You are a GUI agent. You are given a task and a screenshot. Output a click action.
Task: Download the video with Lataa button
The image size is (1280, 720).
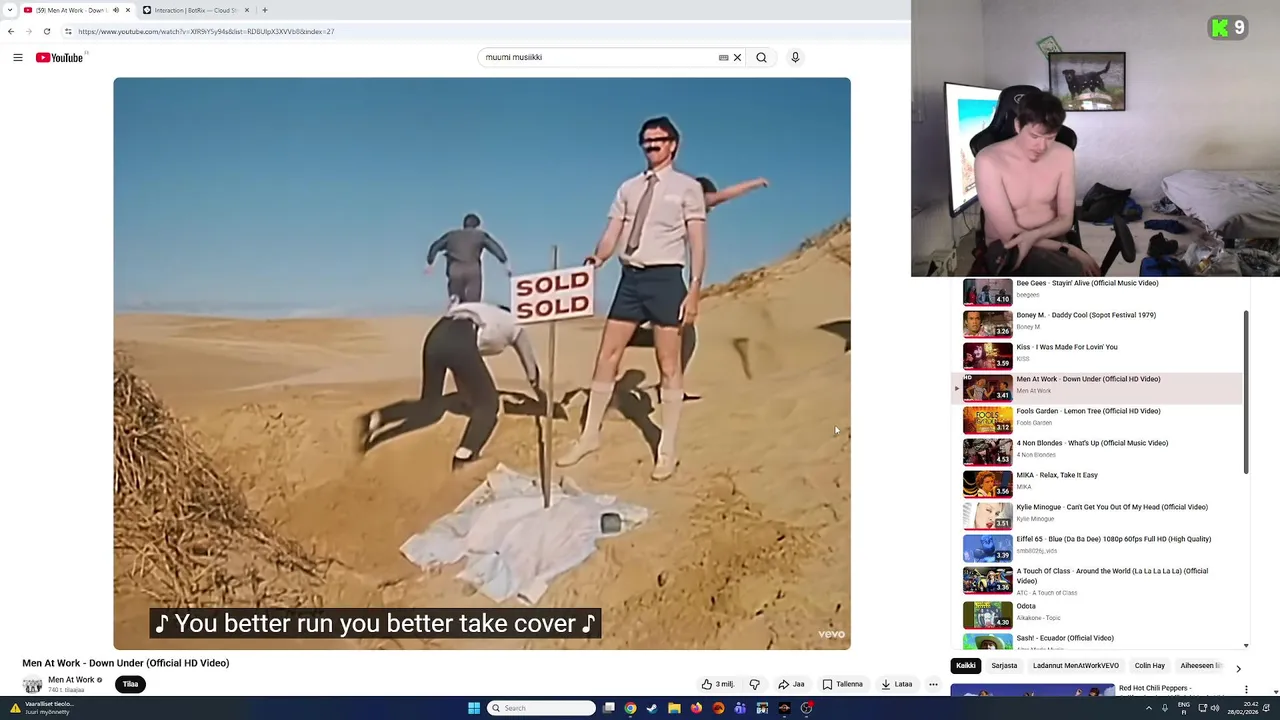896,684
